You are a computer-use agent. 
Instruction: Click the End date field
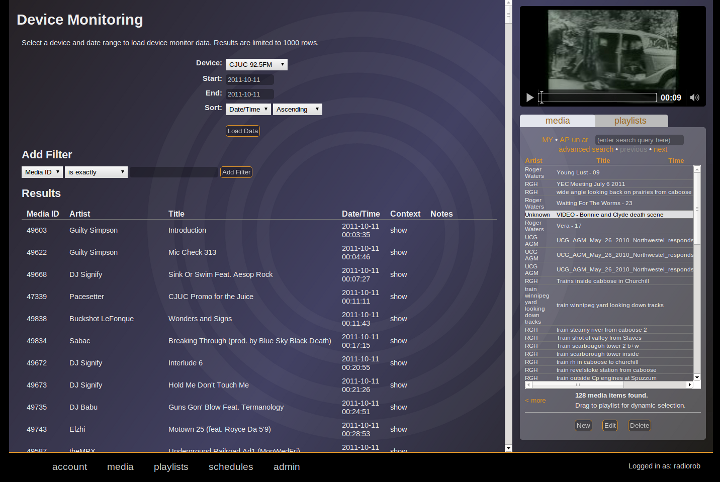250,94
